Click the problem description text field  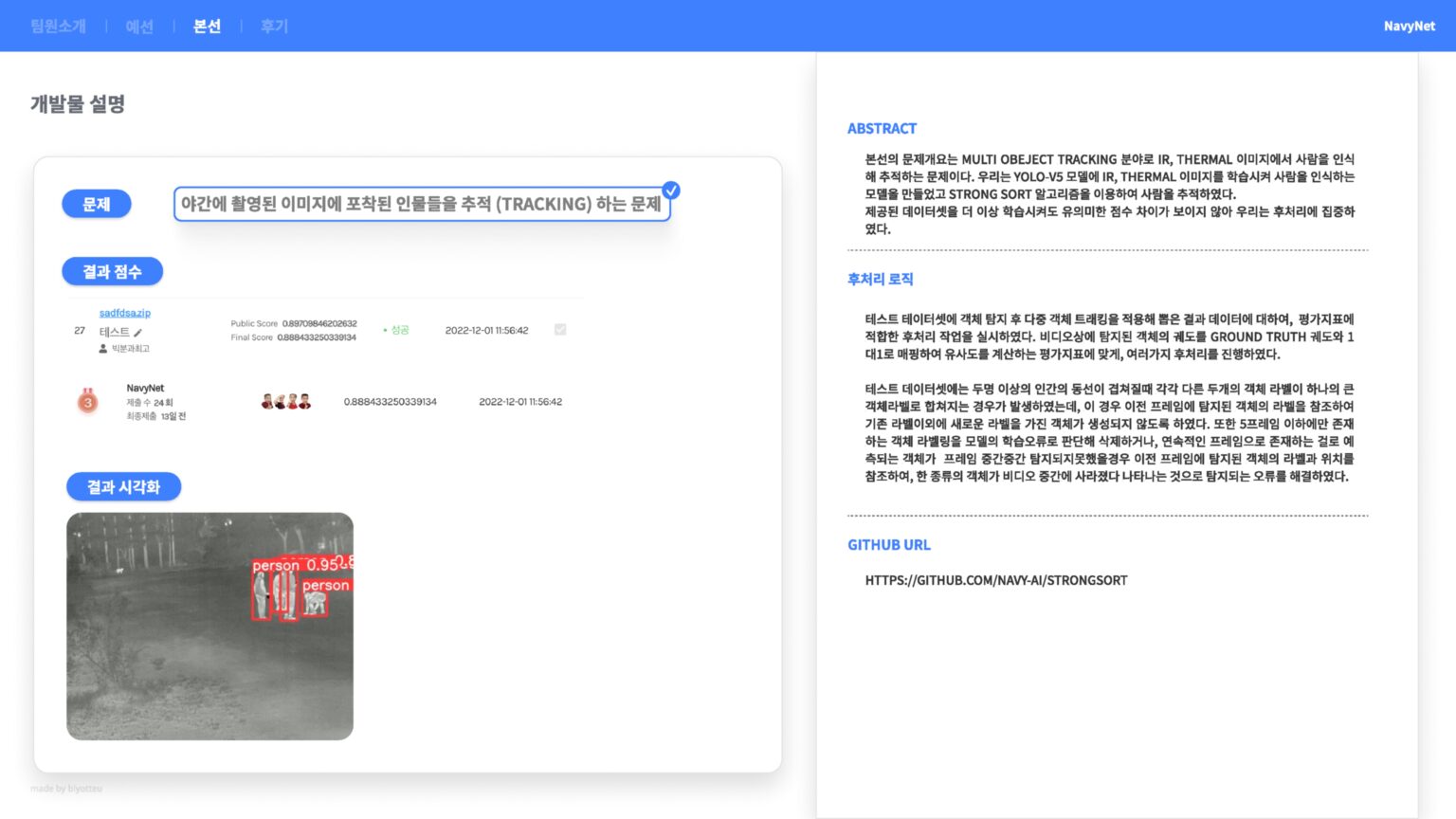(x=421, y=204)
